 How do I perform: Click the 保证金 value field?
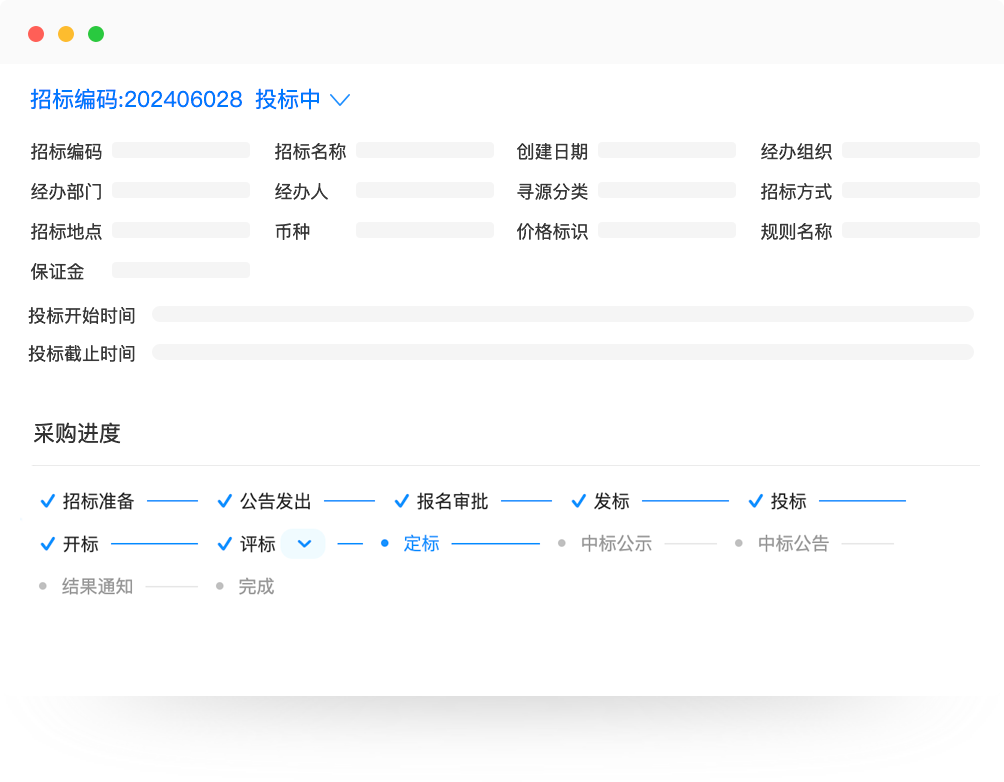click(181, 271)
